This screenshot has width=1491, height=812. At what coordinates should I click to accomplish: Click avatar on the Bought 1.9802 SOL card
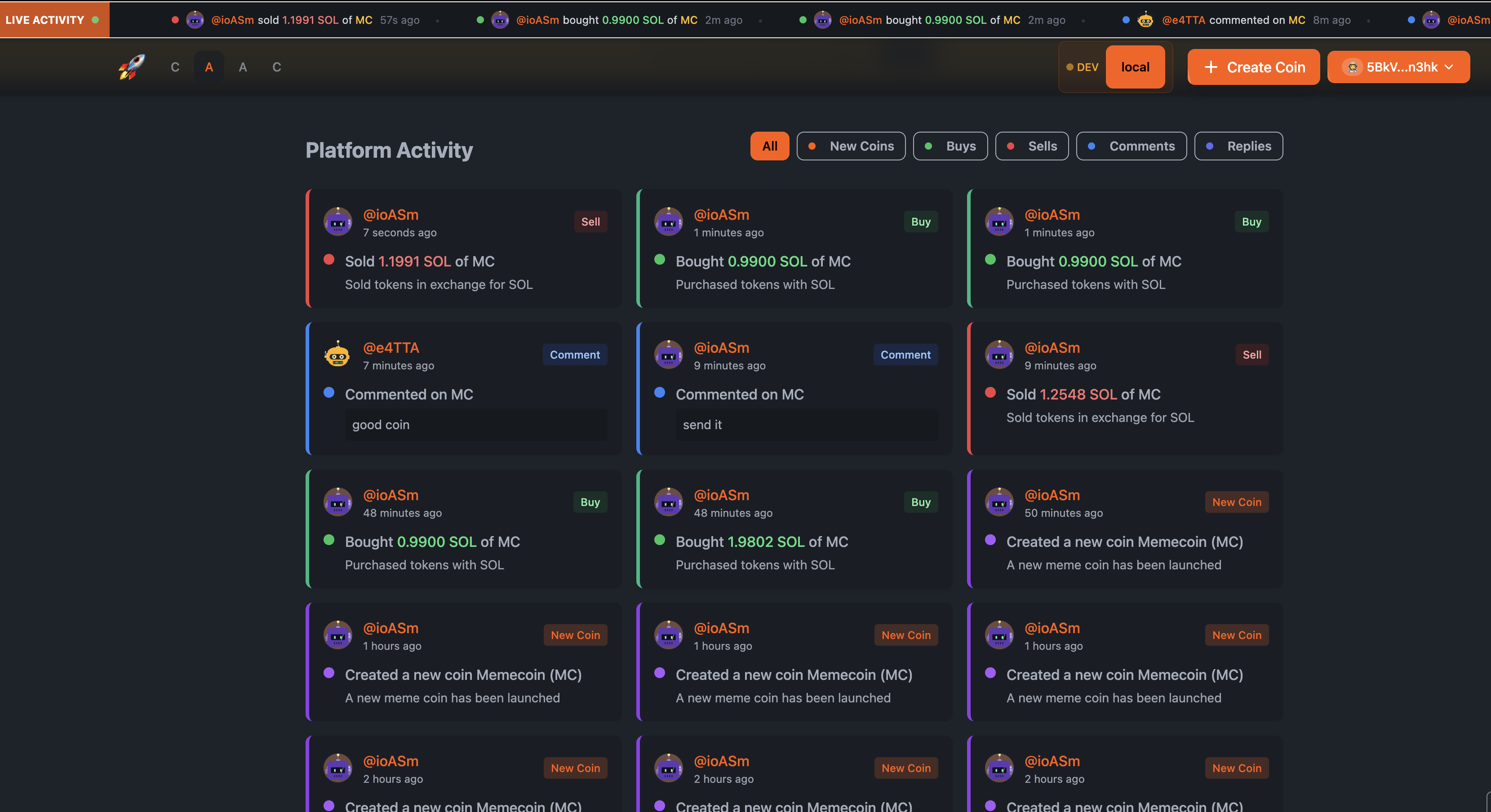[669, 502]
